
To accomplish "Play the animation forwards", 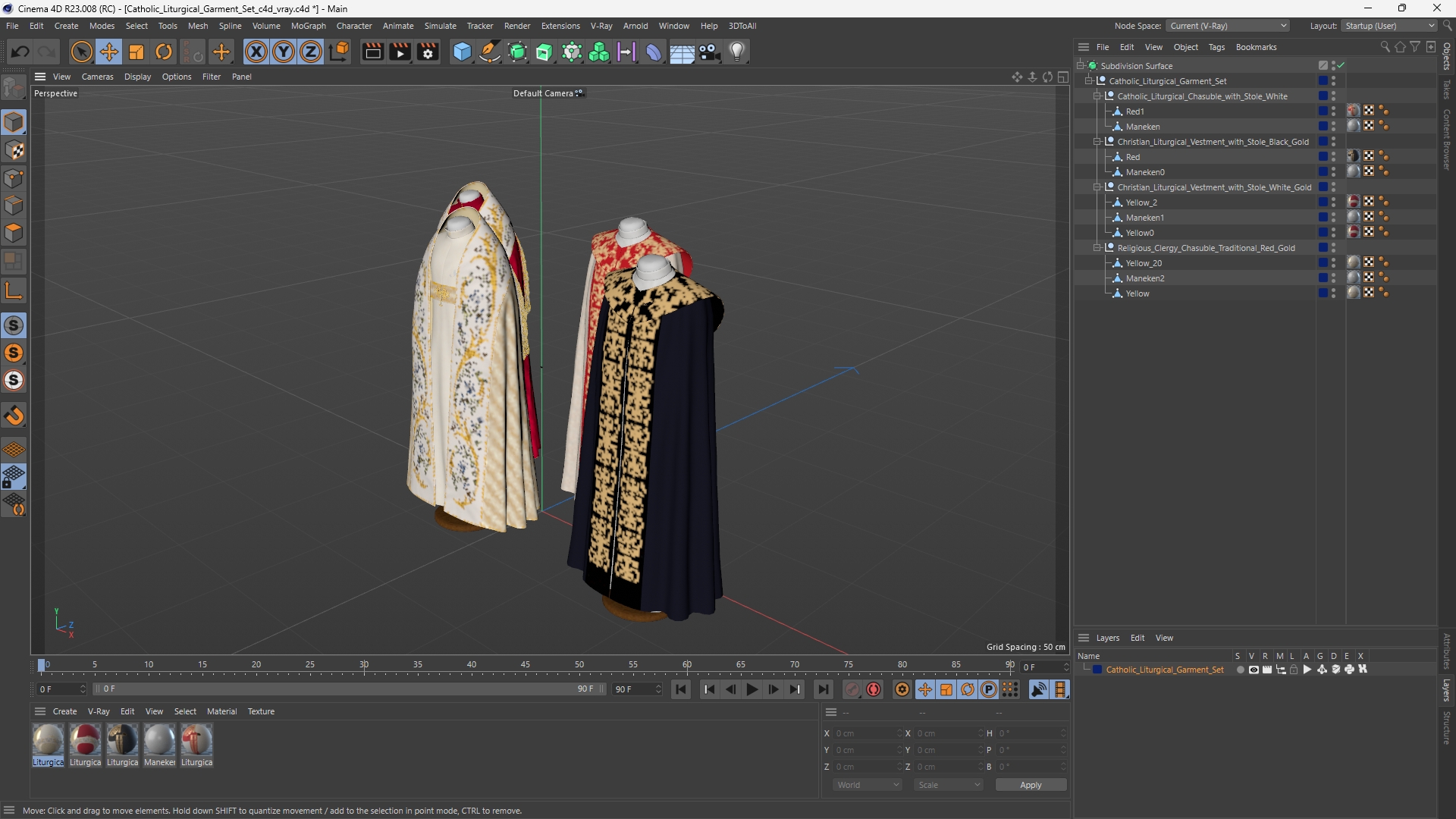I will click(x=752, y=689).
